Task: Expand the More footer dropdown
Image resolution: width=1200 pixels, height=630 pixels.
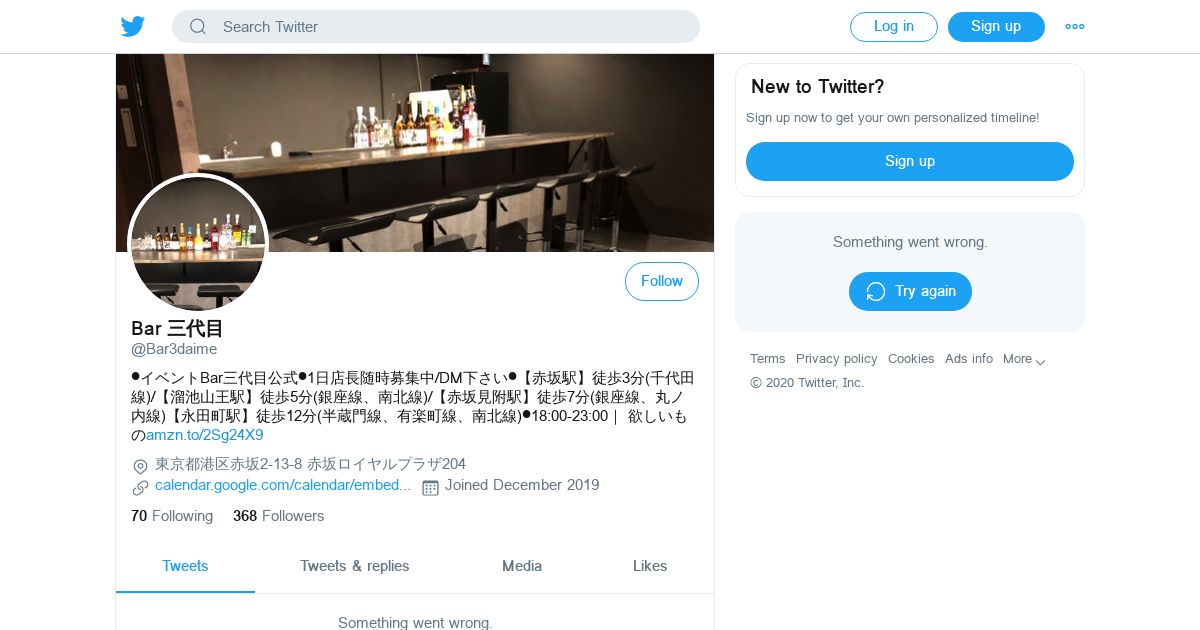Action: [1025, 359]
